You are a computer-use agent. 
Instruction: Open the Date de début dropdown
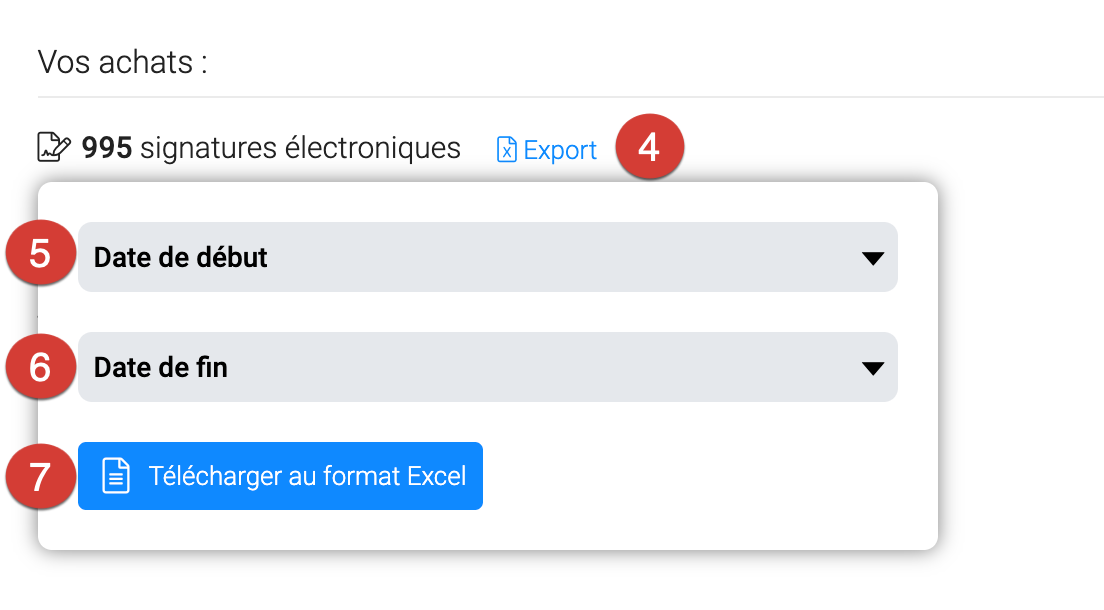coord(487,257)
